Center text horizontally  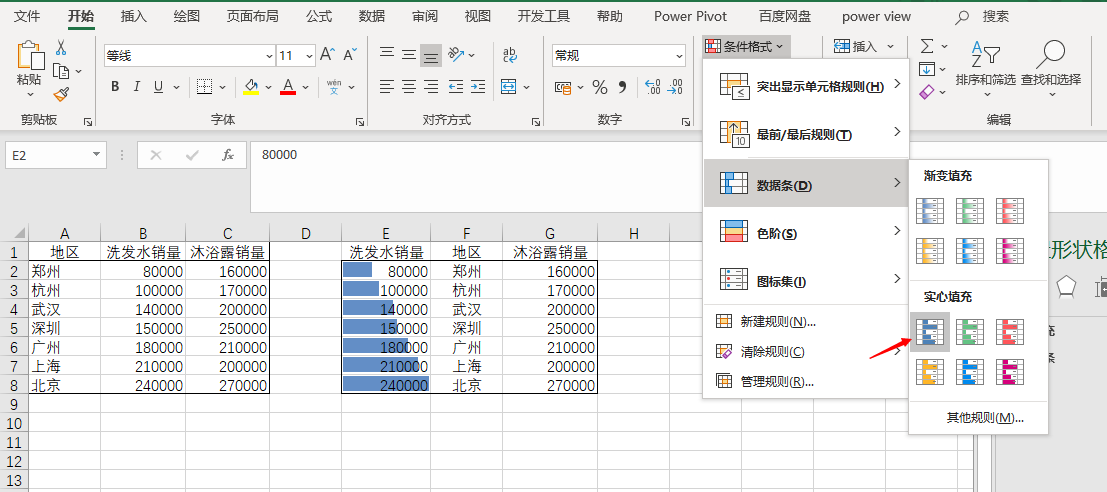point(409,87)
